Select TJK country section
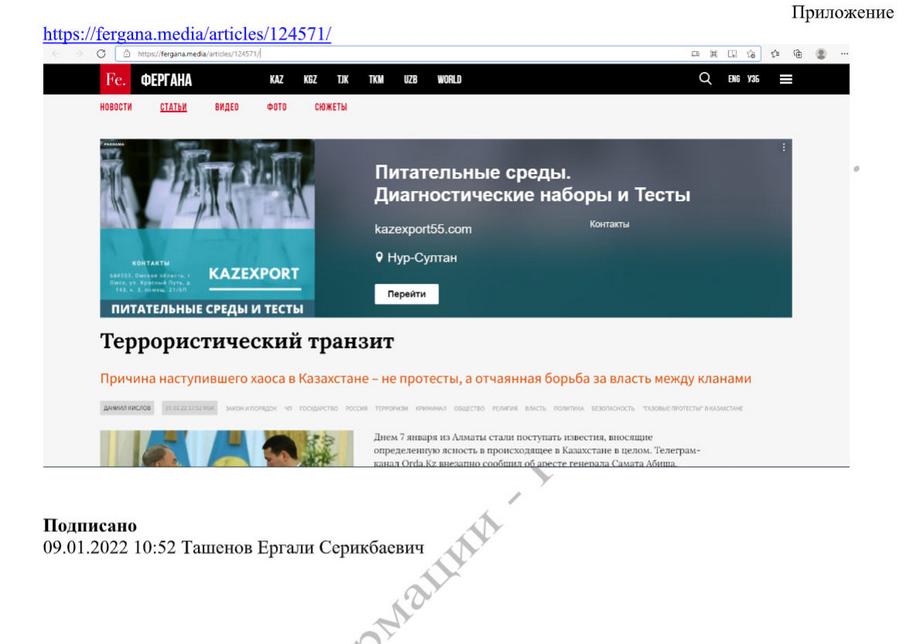 tap(343, 79)
